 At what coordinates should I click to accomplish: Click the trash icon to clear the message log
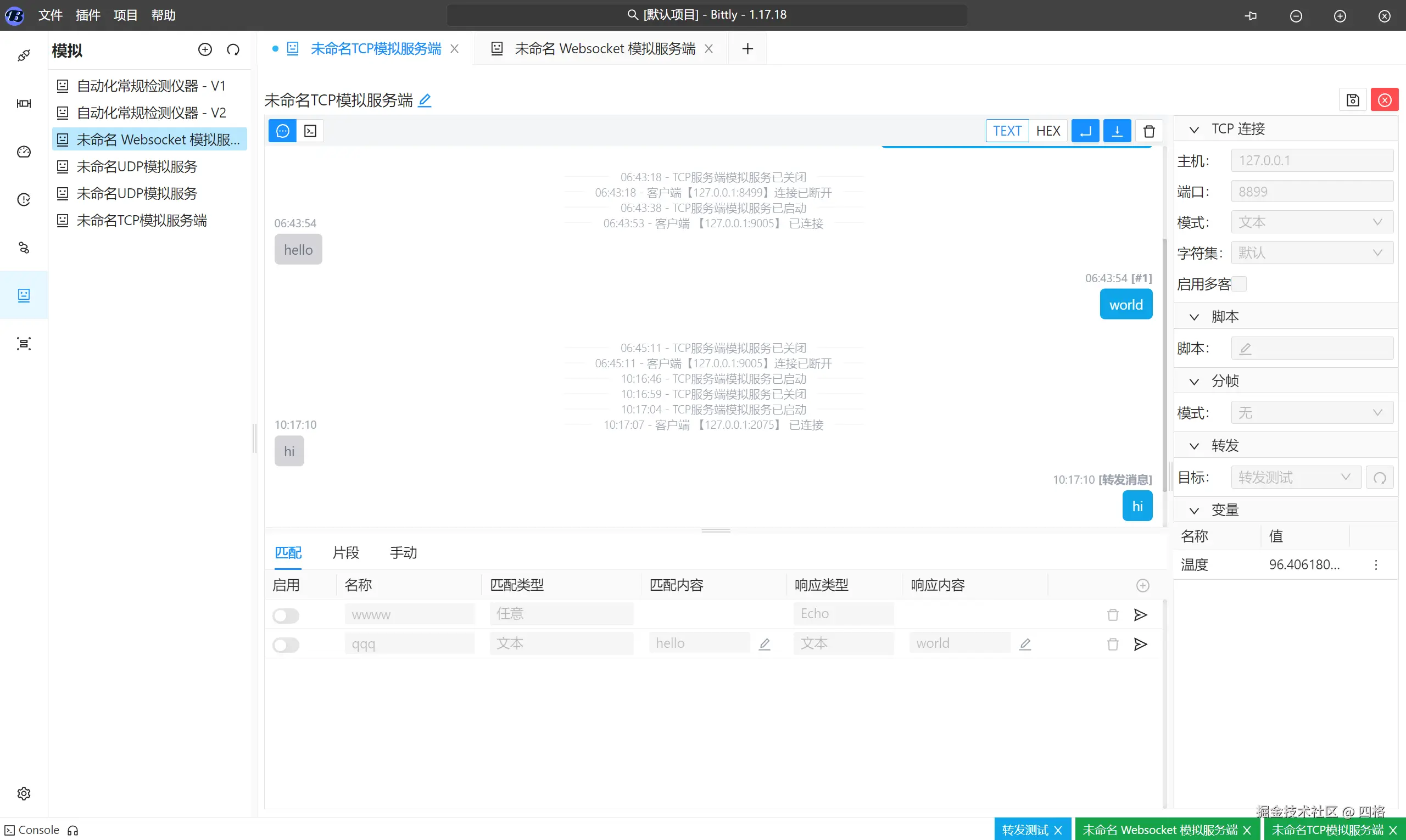pos(1148,131)
